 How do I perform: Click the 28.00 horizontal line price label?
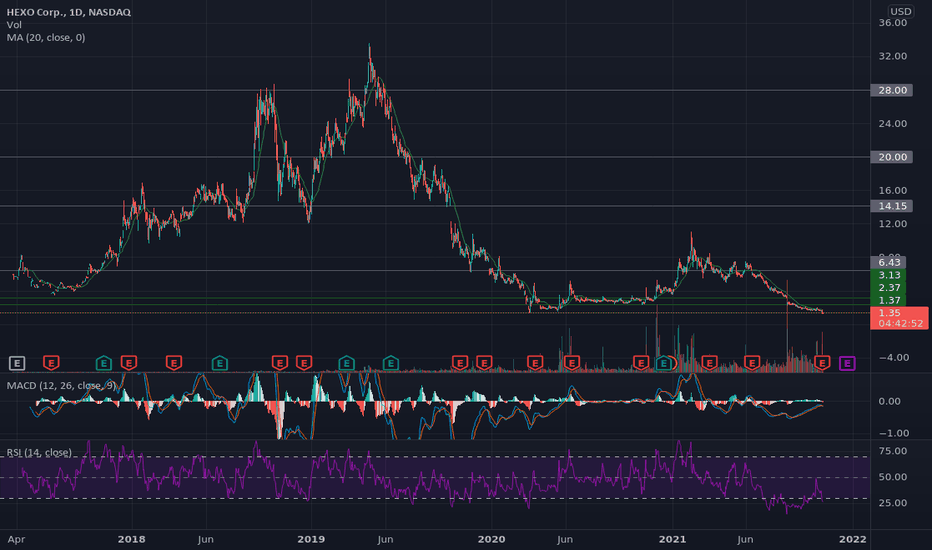click(892, 90)
